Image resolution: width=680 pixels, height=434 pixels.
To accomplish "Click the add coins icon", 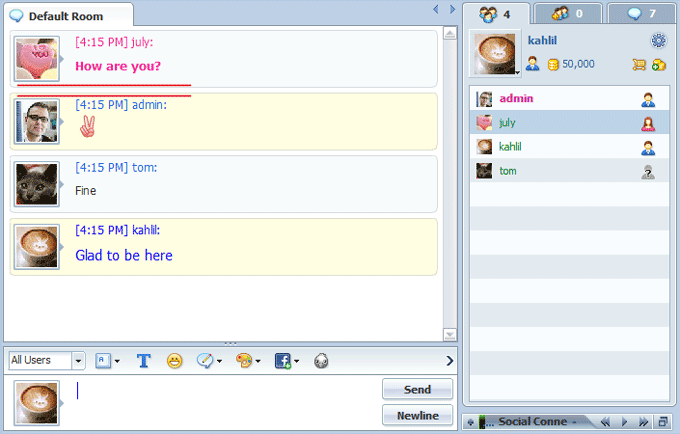I will 658,64.
